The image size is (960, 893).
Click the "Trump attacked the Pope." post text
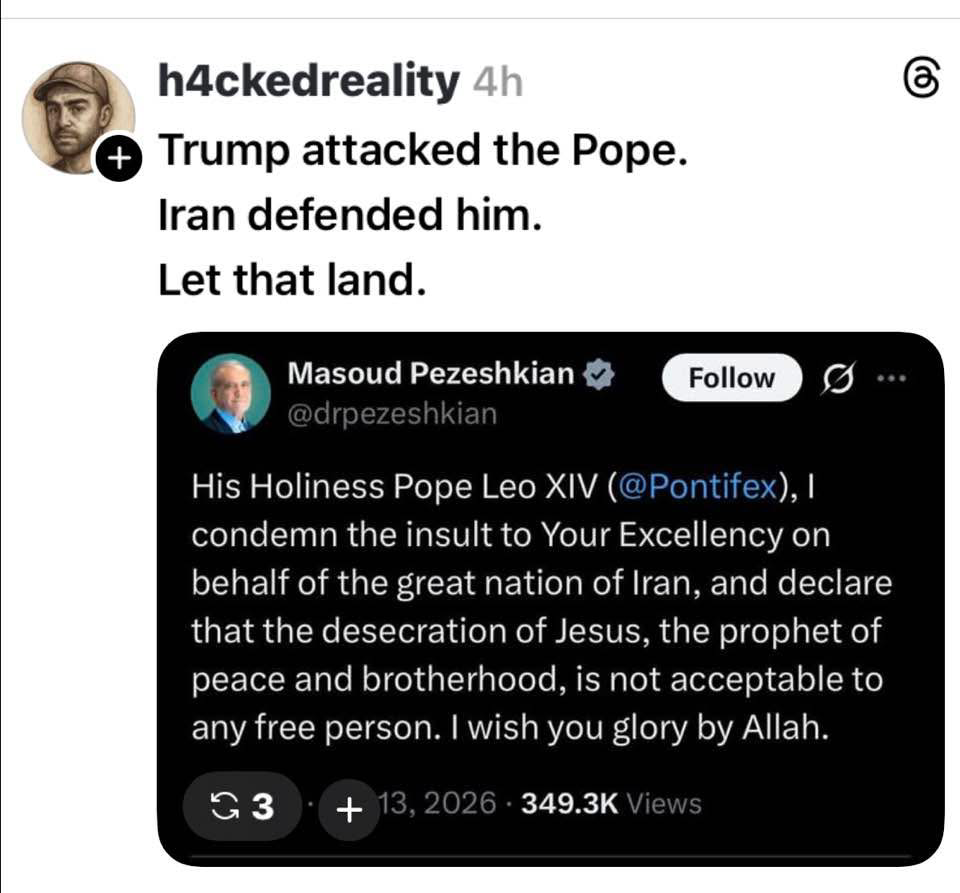coord(422,151)
